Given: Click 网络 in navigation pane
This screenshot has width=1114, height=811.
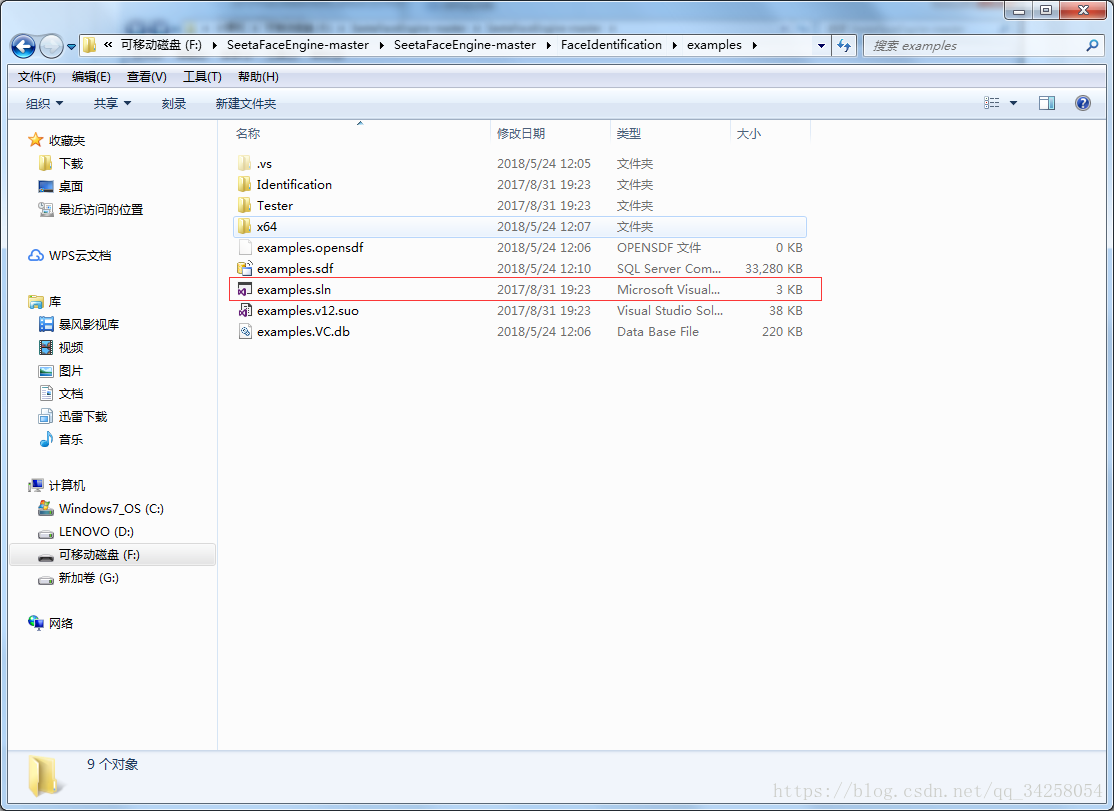Looking at the screenshot, I should (60, 624).
